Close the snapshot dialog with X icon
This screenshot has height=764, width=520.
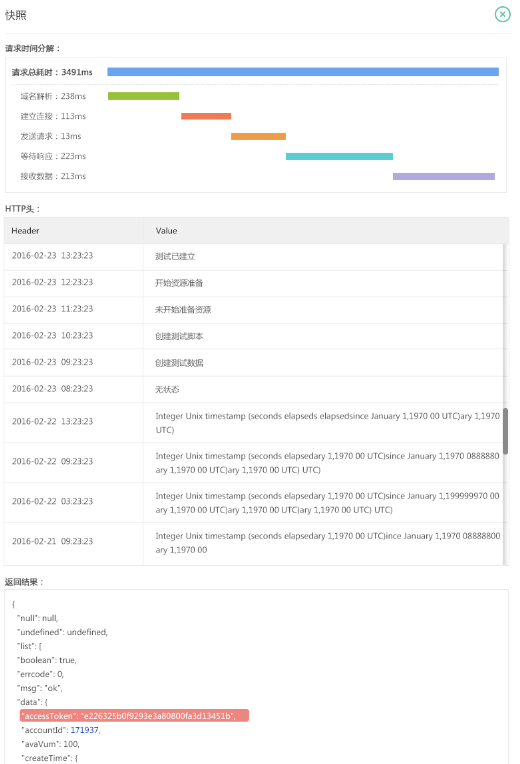pyautogui.click(x=502, y=14)
